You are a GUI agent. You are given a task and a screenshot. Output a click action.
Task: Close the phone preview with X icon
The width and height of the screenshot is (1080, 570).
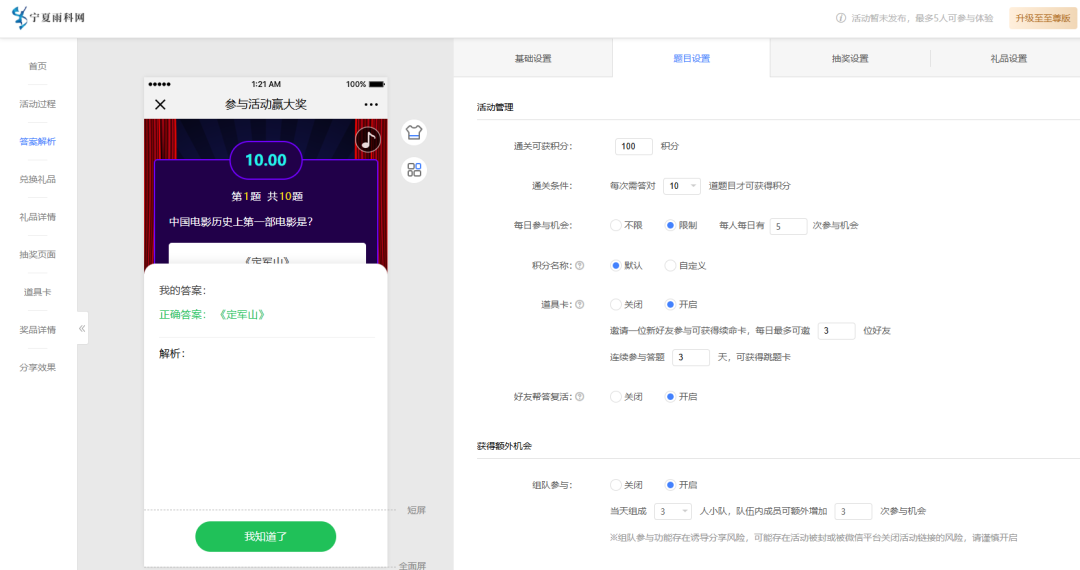pyautogui.click(x=160, y=105)
